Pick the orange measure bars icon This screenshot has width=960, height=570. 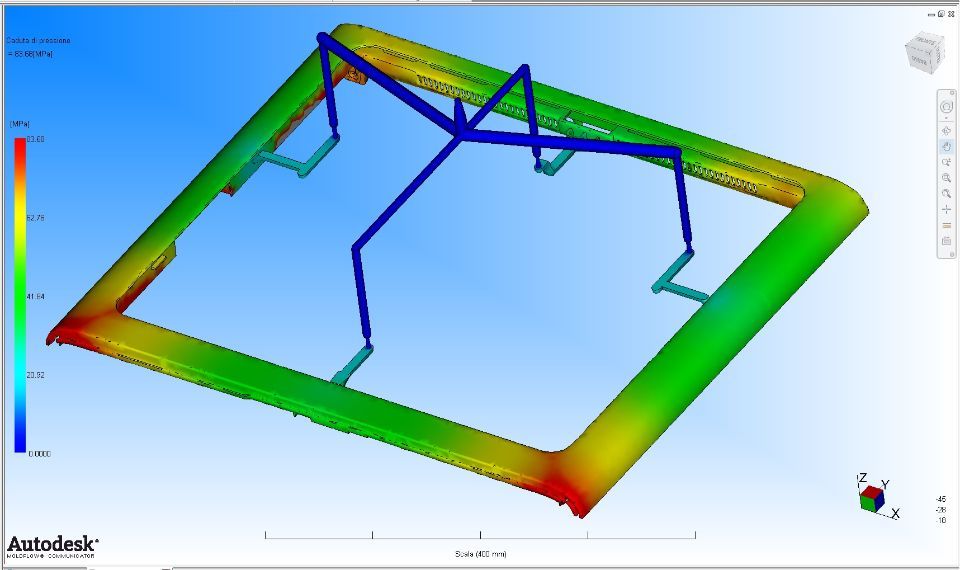[946, 226]
